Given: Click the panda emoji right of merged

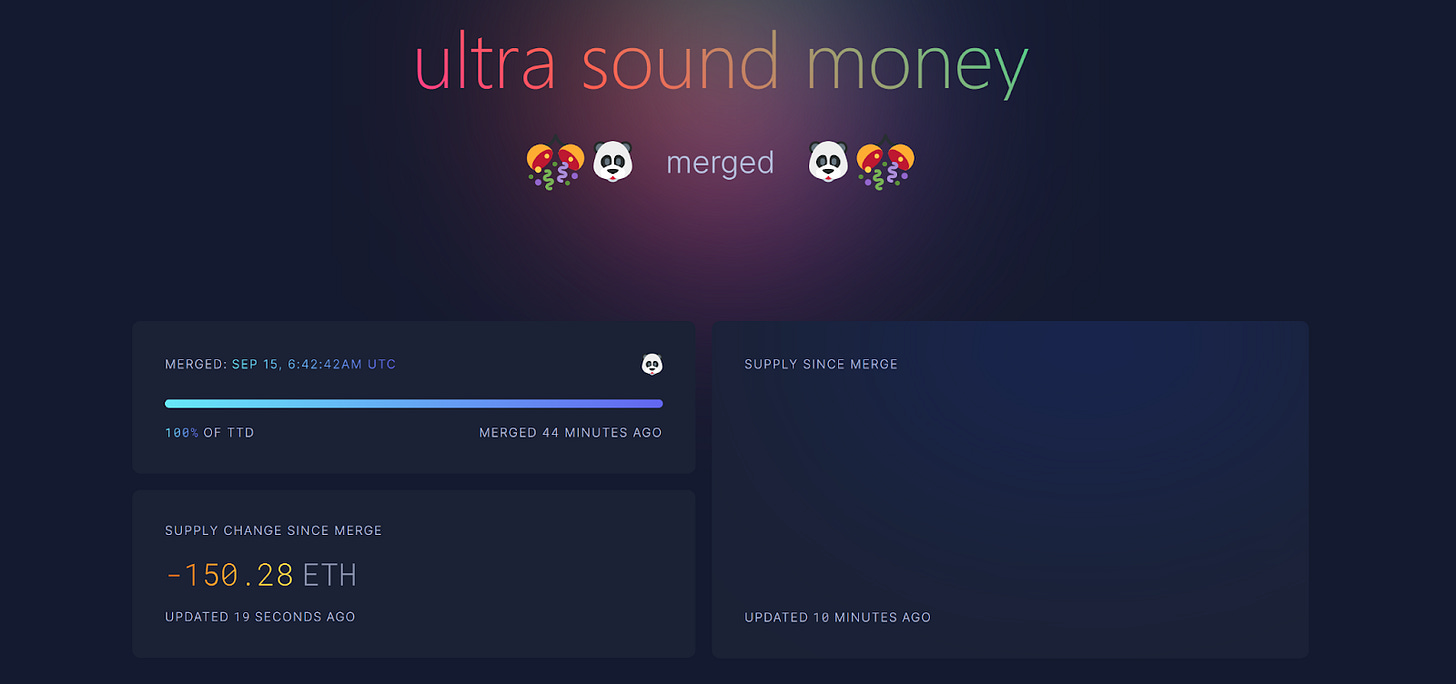Looking at the screenshot, I should (x=828, y=161).
